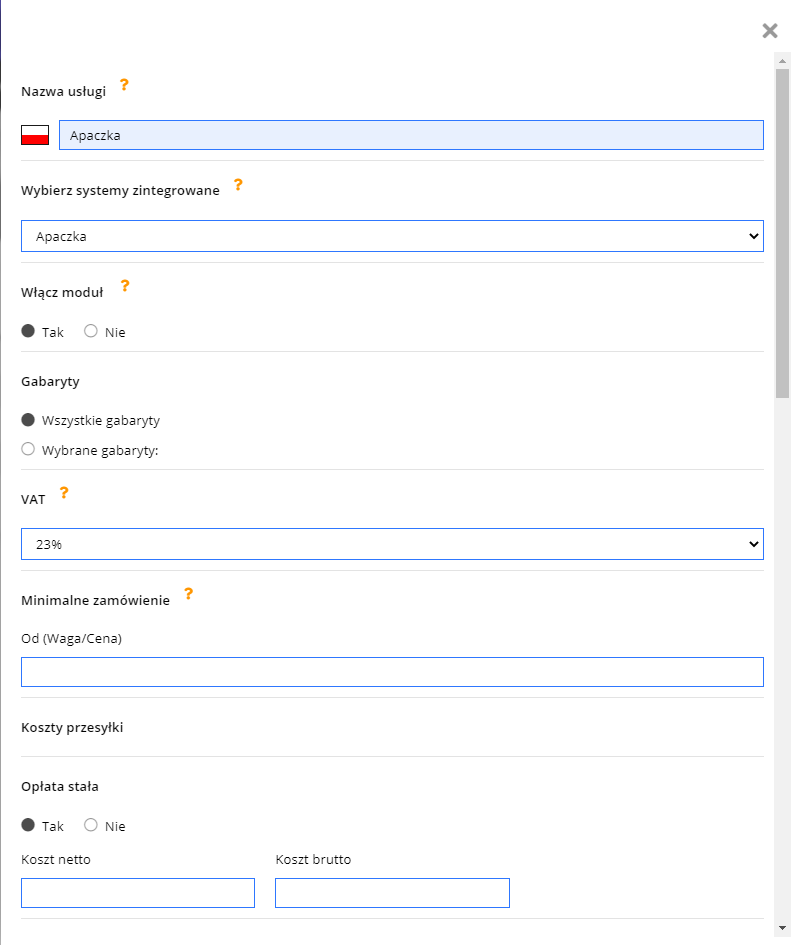Select Nie for Włącz moduł
The width and height of the screenshot is (801, 945).
pos(91,332)
